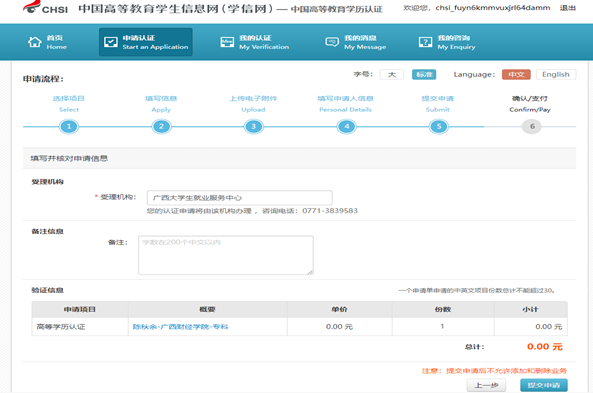This screenshot has width=593, height=393.
Task: Click the My Message speech bubble icon
Action: [x=332, y=42]
